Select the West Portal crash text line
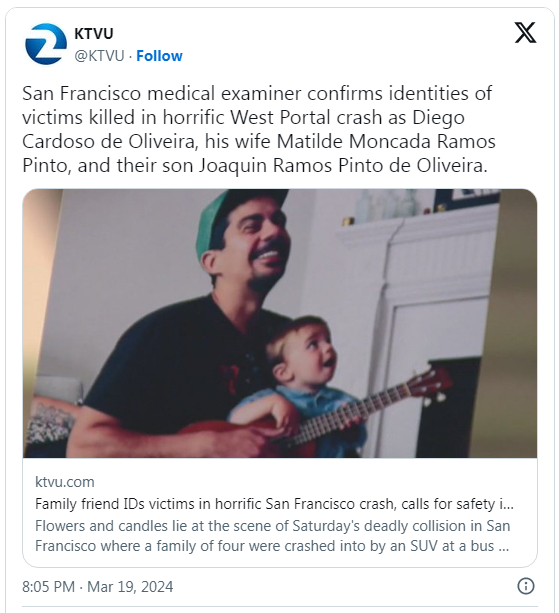This screenshot has width=559, height=613. (x=243, y=117)
